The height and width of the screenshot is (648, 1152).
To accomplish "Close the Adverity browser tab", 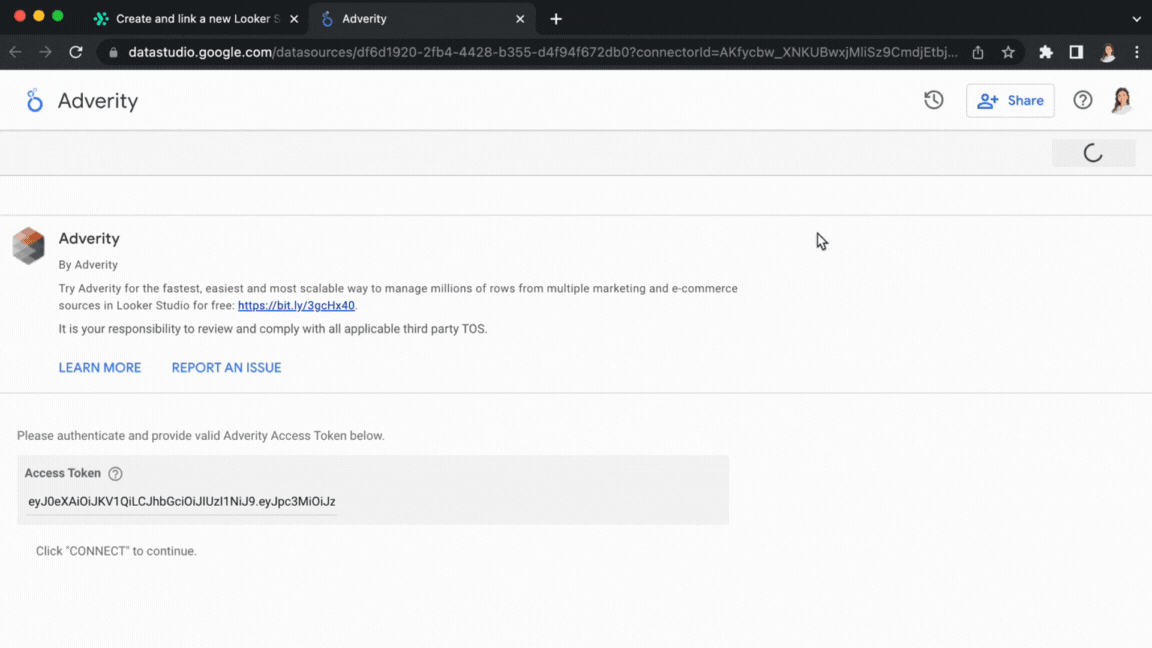I will coord(520,19).
